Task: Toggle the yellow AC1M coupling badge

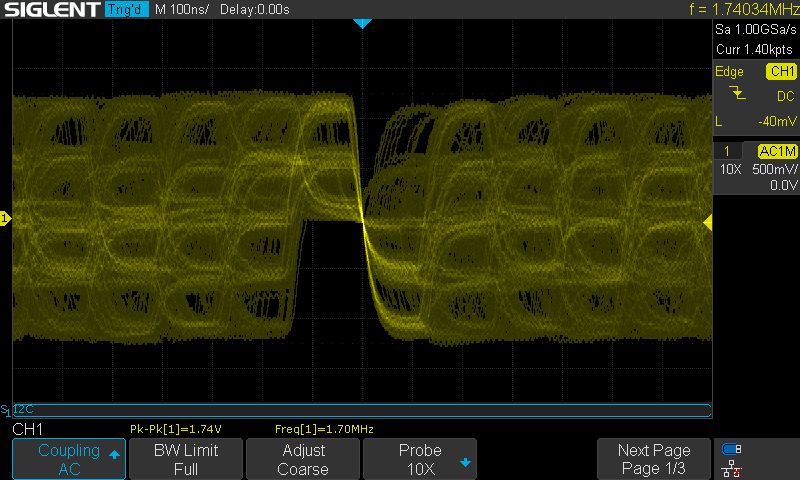Action: [x=777, y=150]
